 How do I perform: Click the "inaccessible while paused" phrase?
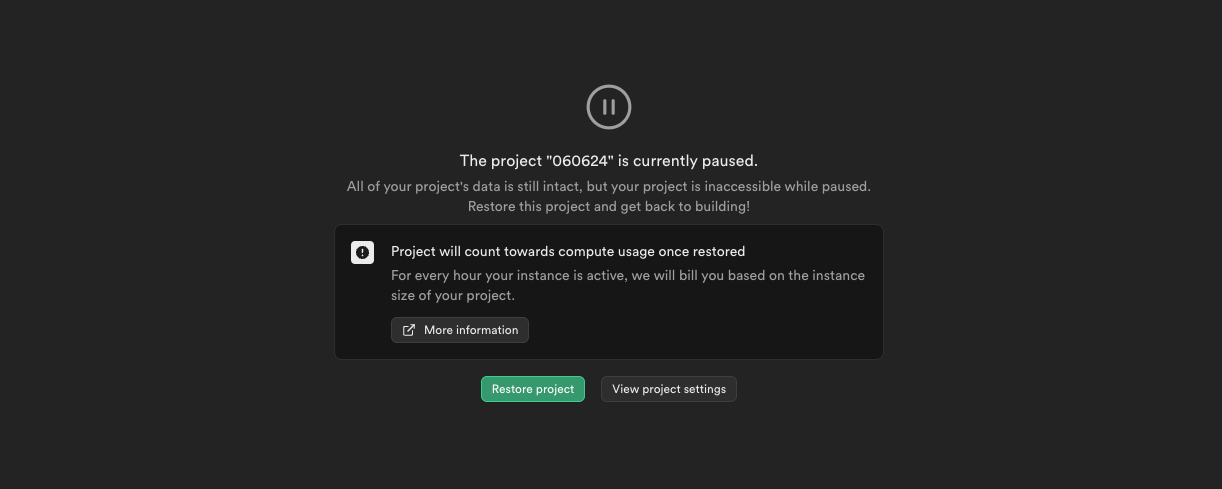coord(789,187)
